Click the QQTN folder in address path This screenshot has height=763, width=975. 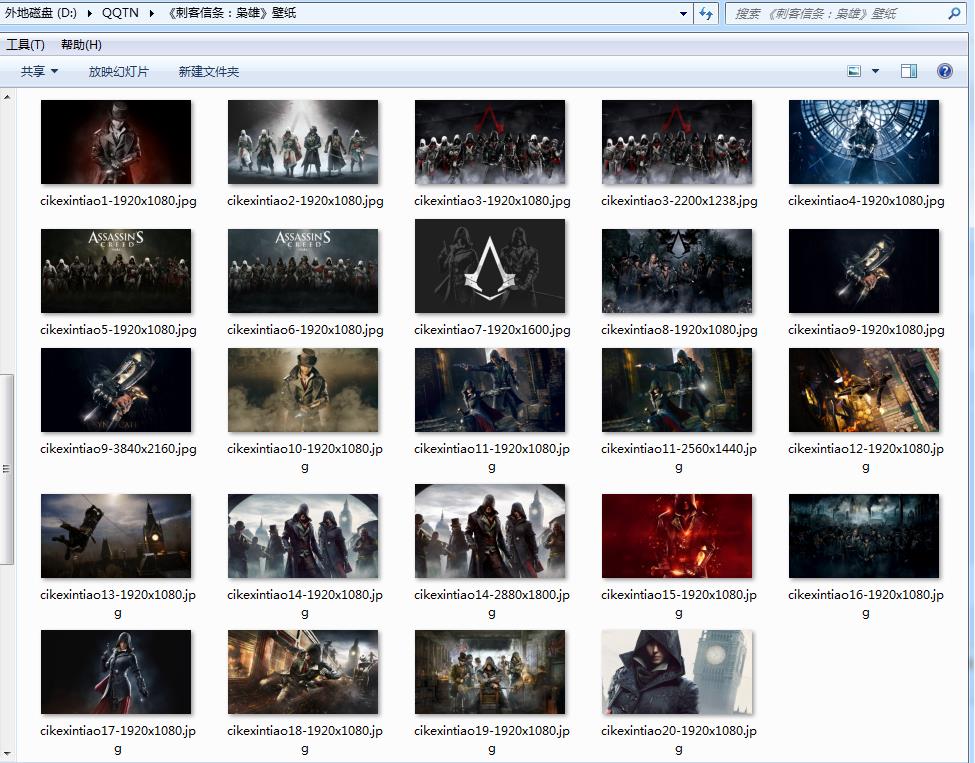120,14
